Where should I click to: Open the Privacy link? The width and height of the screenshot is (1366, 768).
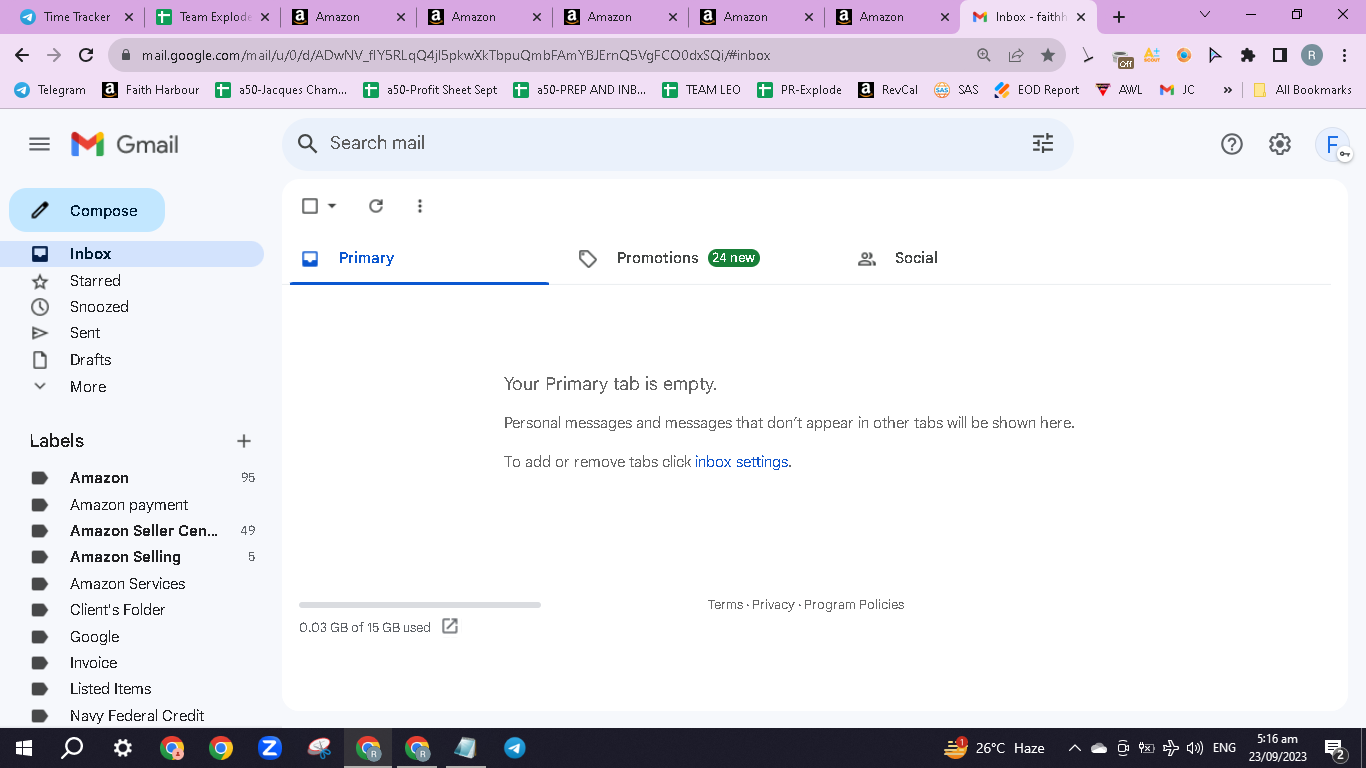[773, 605]
